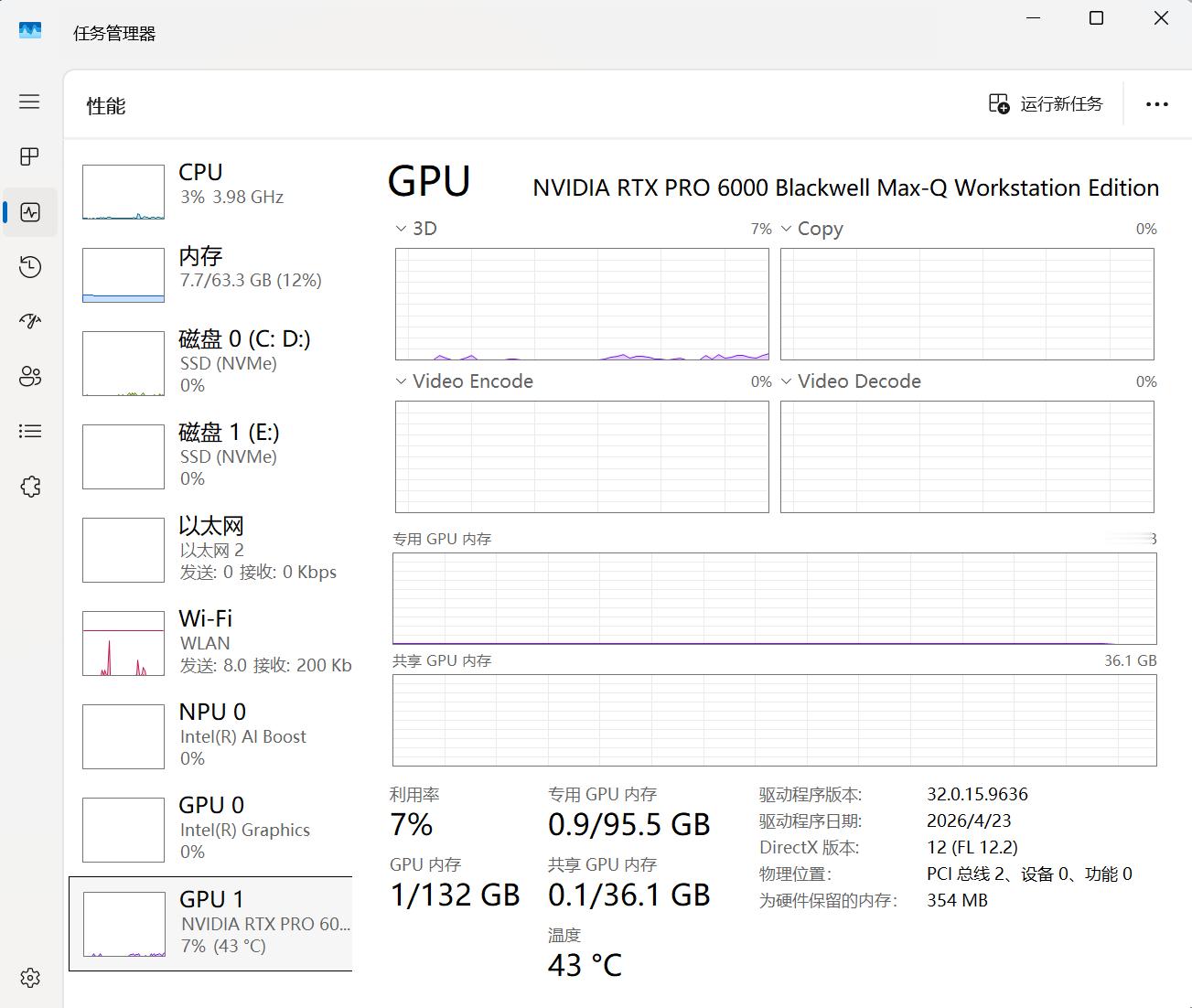Select the Wi-Fi performance item
The width and height of the screenshot is (1192, 1008).
tap(210, 642)
